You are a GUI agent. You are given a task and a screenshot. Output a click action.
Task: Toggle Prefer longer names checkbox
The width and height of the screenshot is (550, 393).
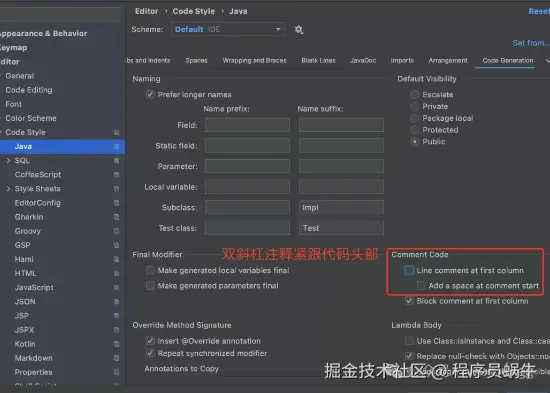pyautogui.click(x=150, y=94)
